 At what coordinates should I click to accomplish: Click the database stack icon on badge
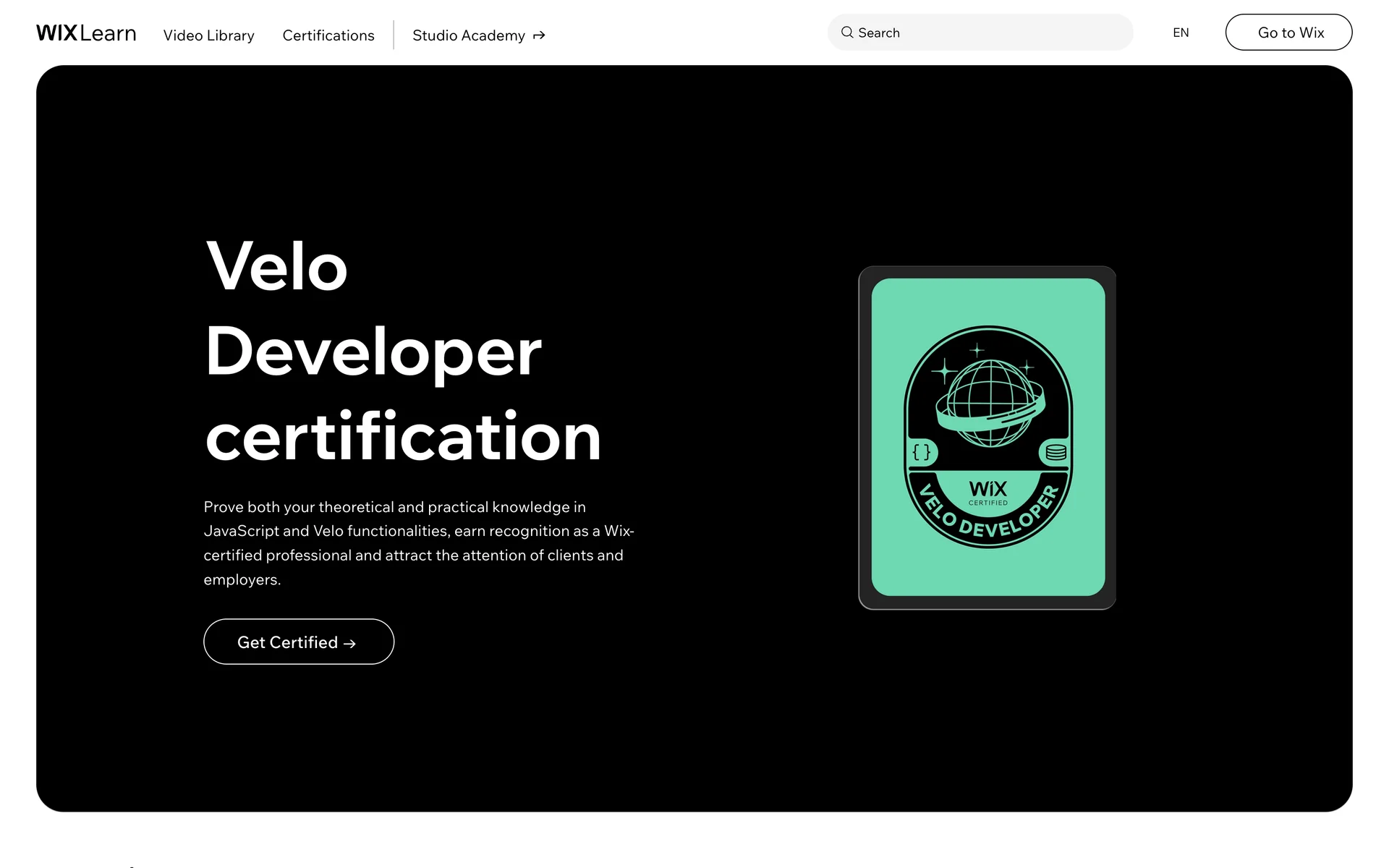[1055, 453]
